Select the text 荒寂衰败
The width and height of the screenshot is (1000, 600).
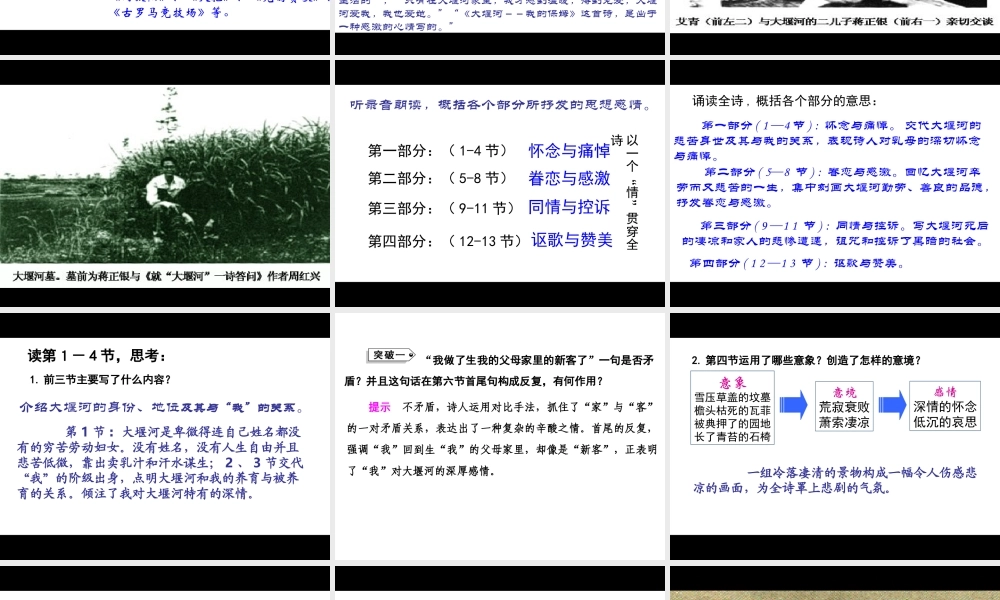point(844,407)
